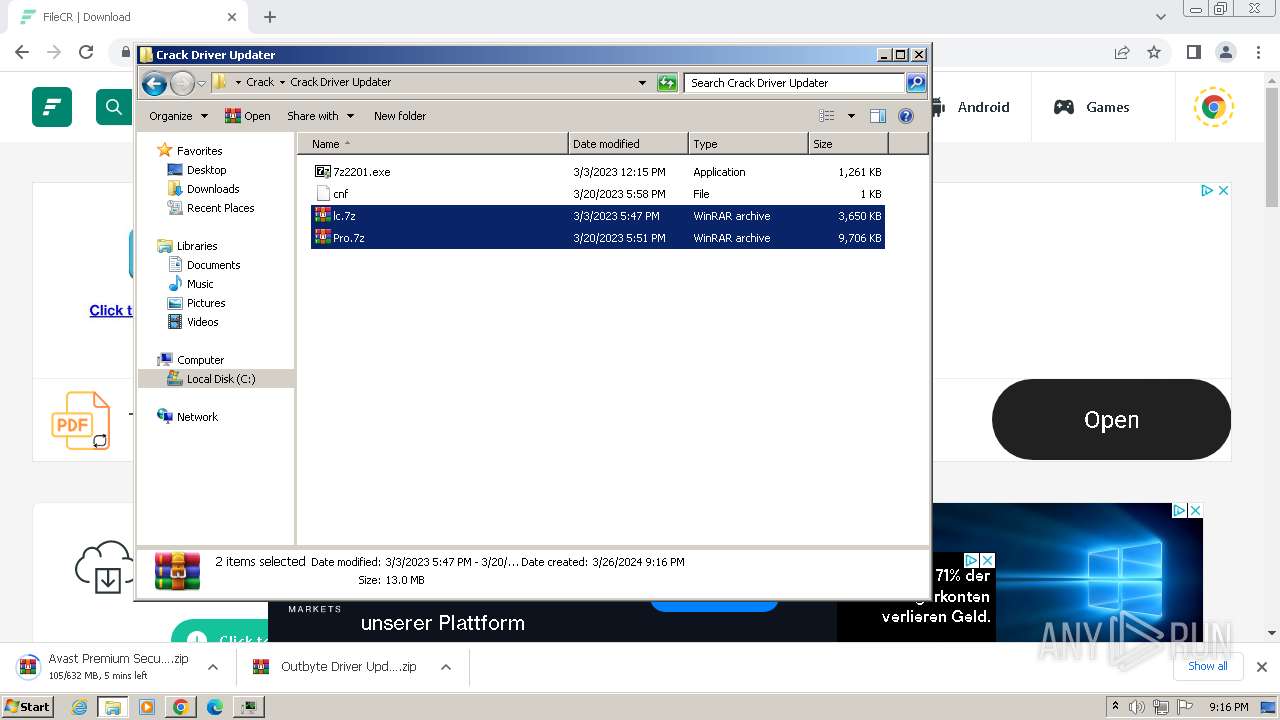
Task: Open Desktop in navigation pane
Action: (197, 170)
